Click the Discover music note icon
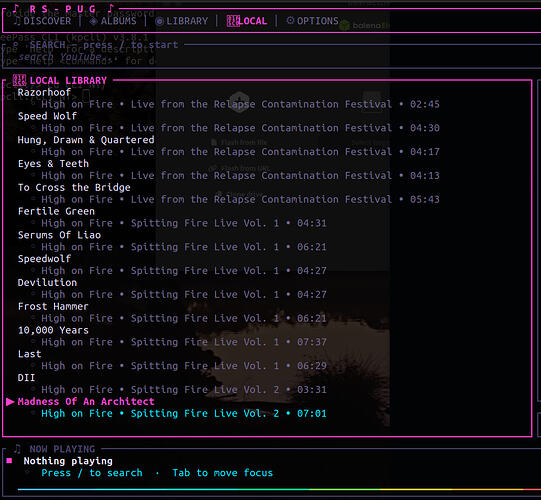 17,21
